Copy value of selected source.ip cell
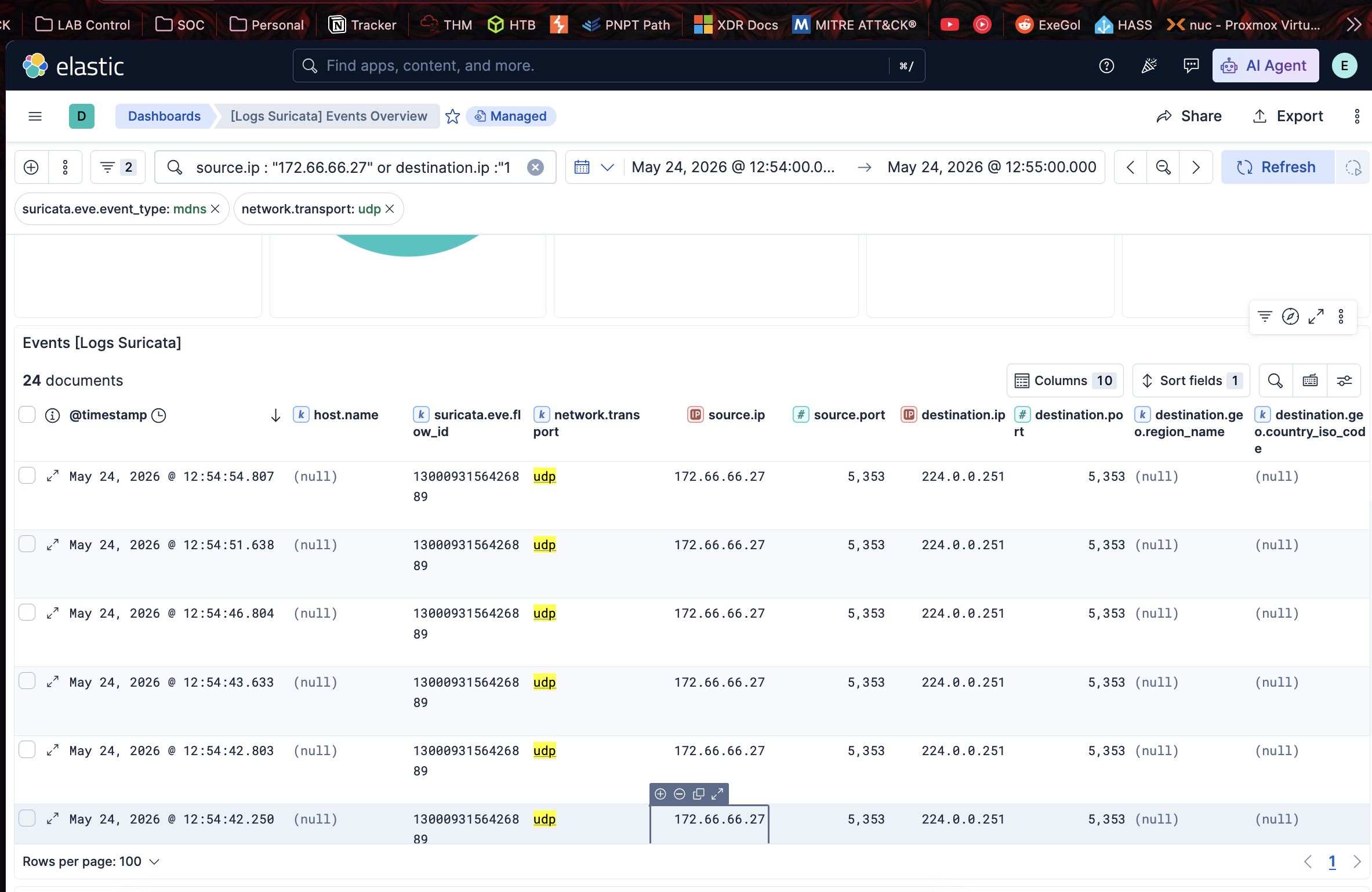1372x892 pixels. point(699,794)
